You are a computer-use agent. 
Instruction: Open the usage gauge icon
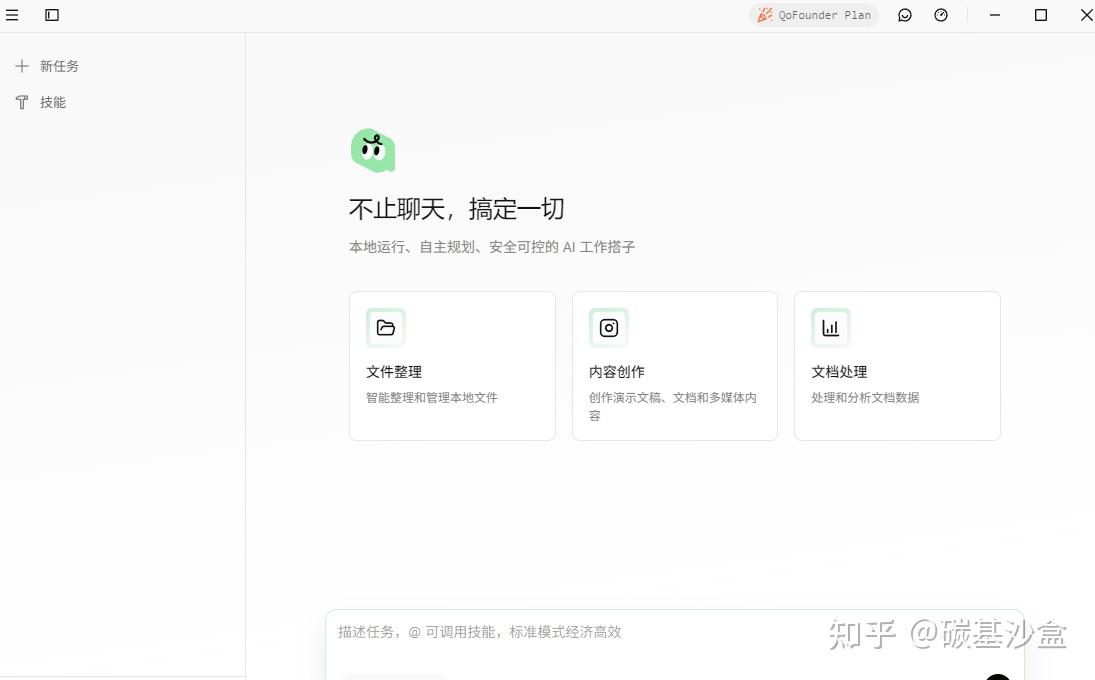click(941, 15)
